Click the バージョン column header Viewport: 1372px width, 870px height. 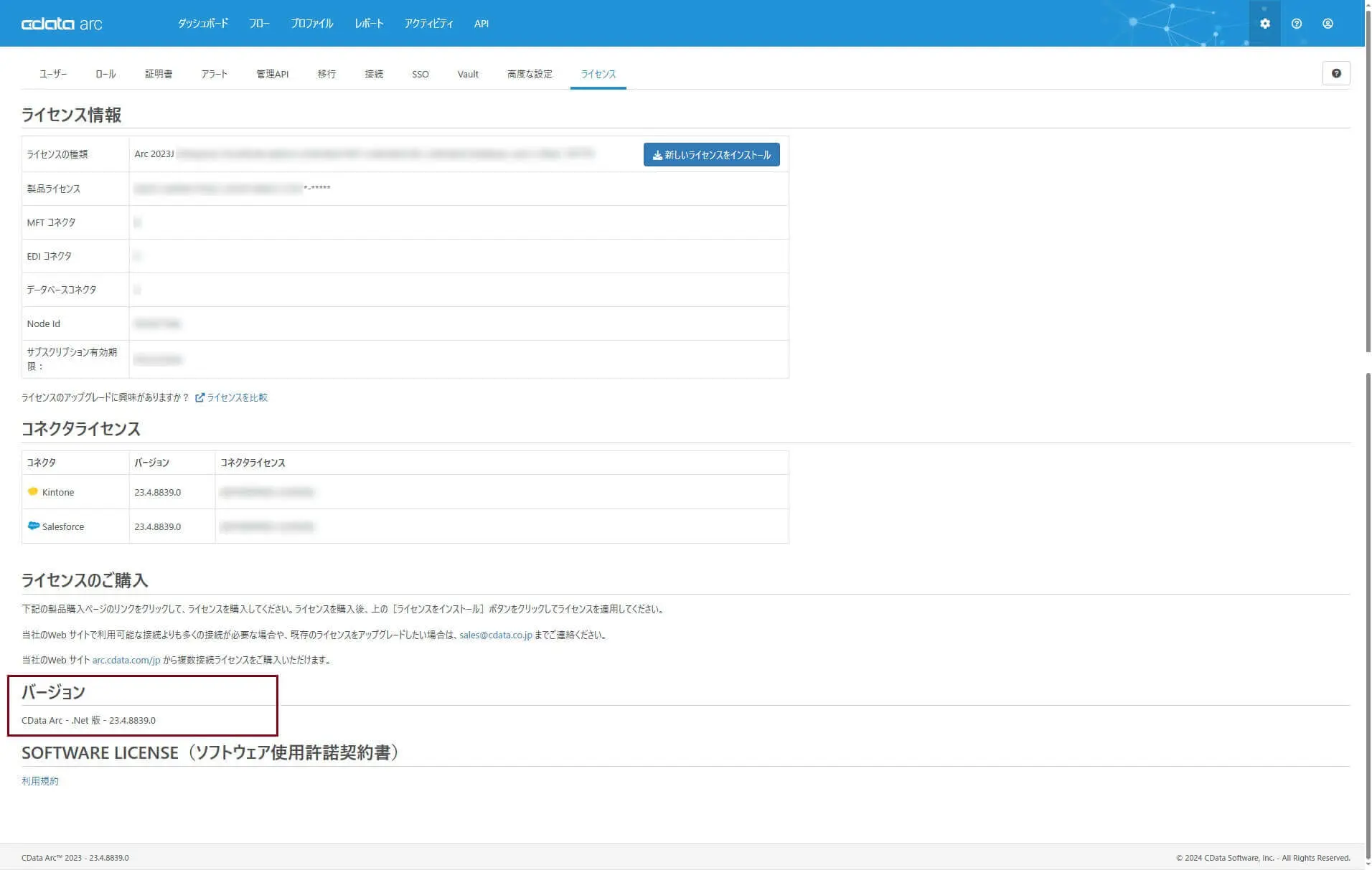pyautogui.click(x=151, y=463)
